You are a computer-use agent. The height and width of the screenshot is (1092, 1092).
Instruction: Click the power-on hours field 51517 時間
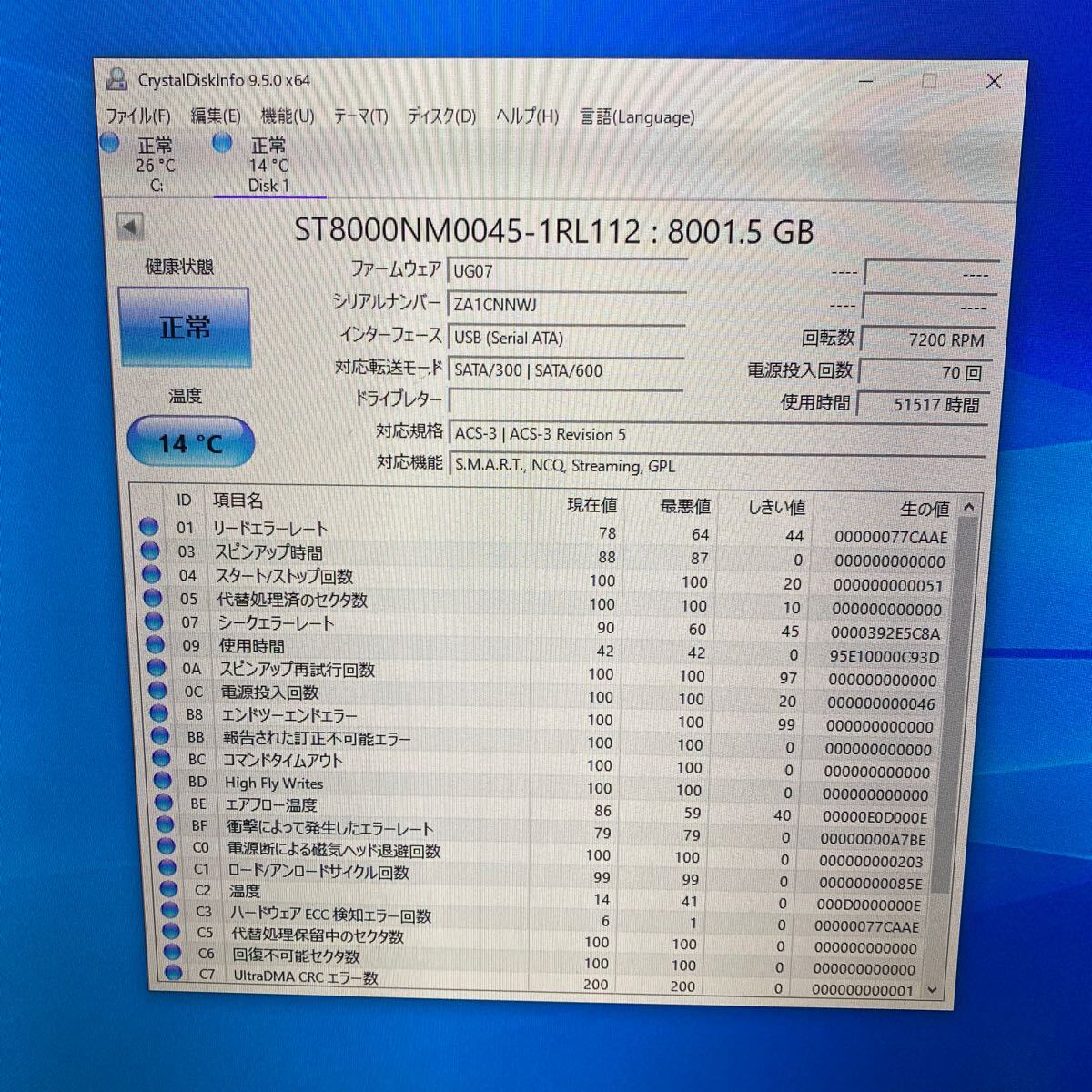click(x=922, y=404)
